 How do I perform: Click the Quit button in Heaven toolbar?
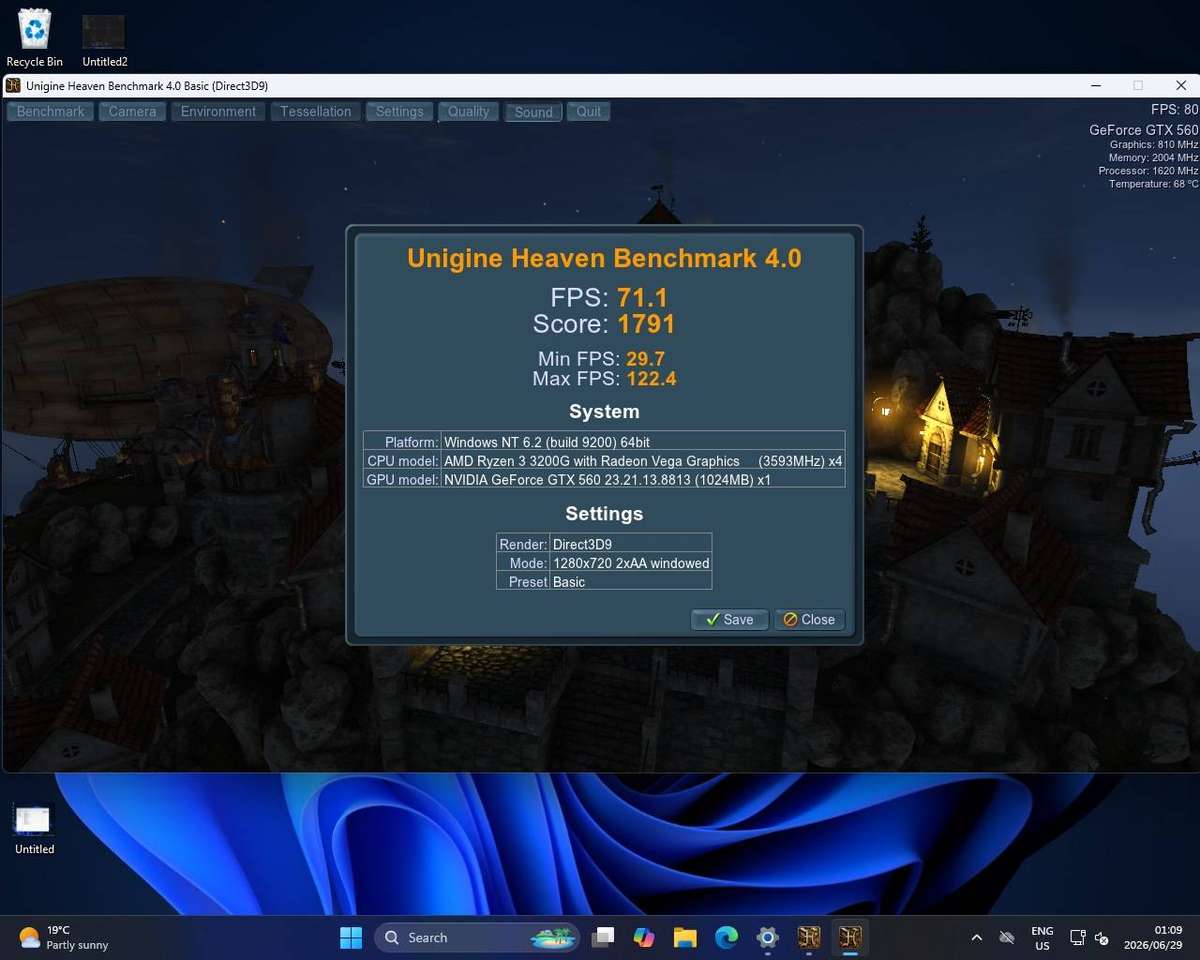(589, 112)
